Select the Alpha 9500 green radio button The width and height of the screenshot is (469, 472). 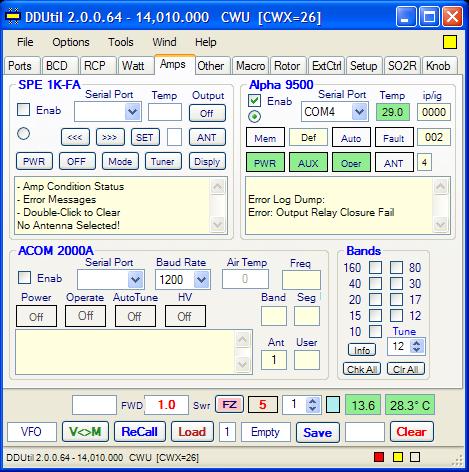point(255,116)
